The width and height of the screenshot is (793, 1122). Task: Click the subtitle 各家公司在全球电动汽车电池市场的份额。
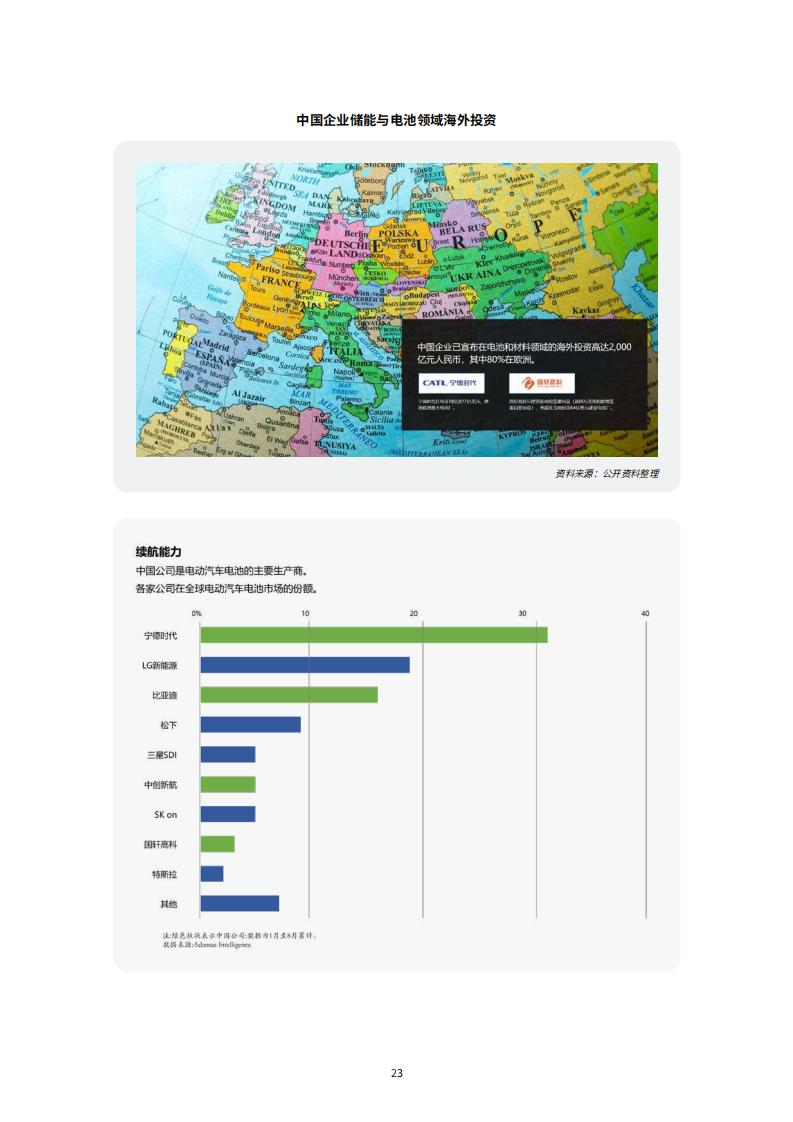coord(227,589)
